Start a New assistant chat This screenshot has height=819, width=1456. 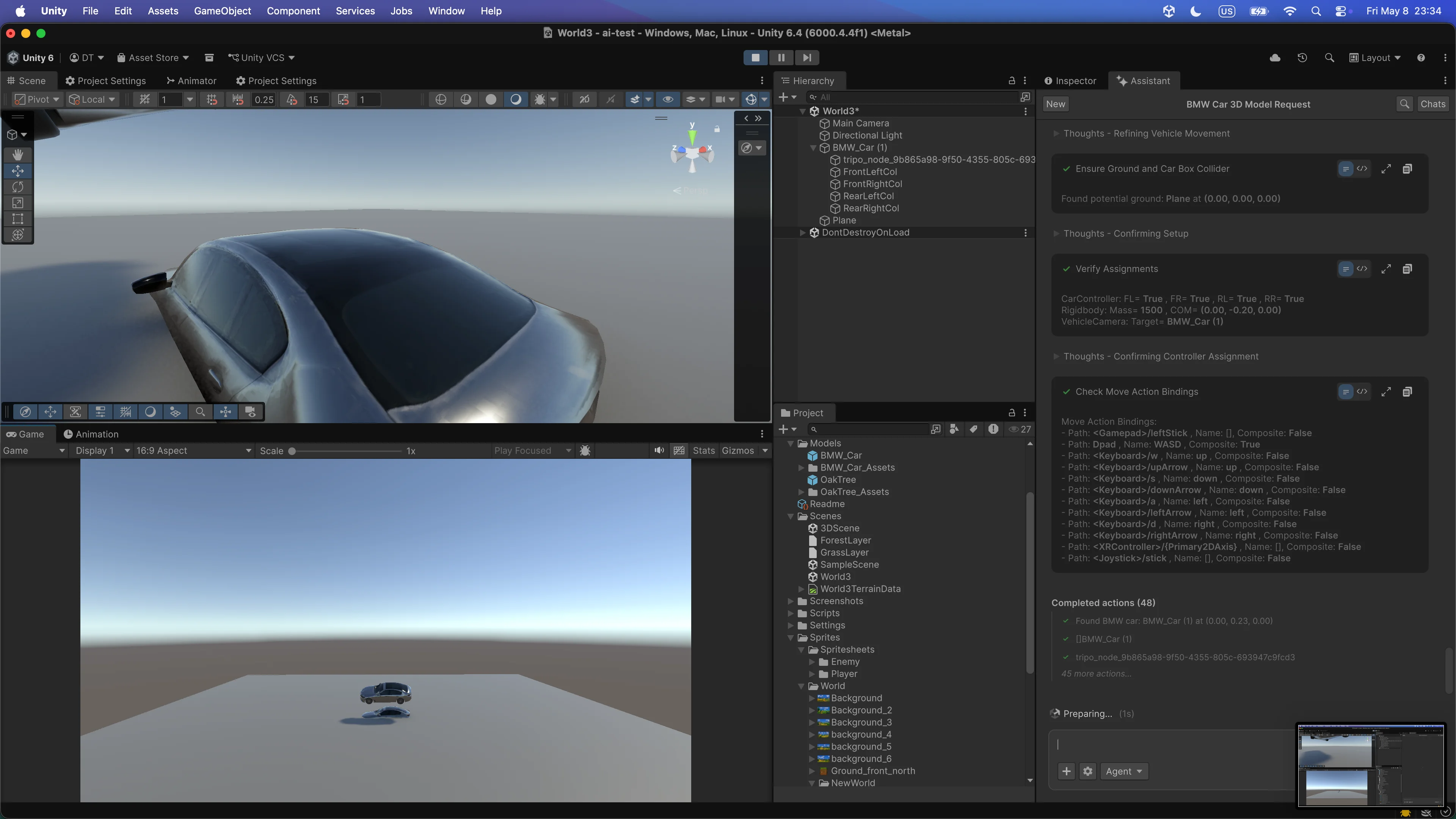(1055, 104)
